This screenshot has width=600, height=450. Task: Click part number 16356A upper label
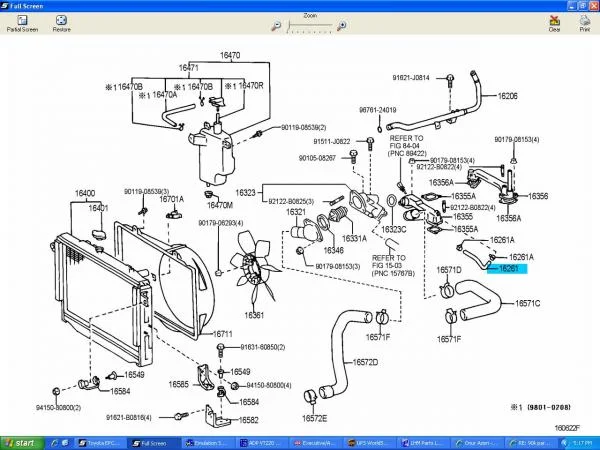tap(441, 183)
